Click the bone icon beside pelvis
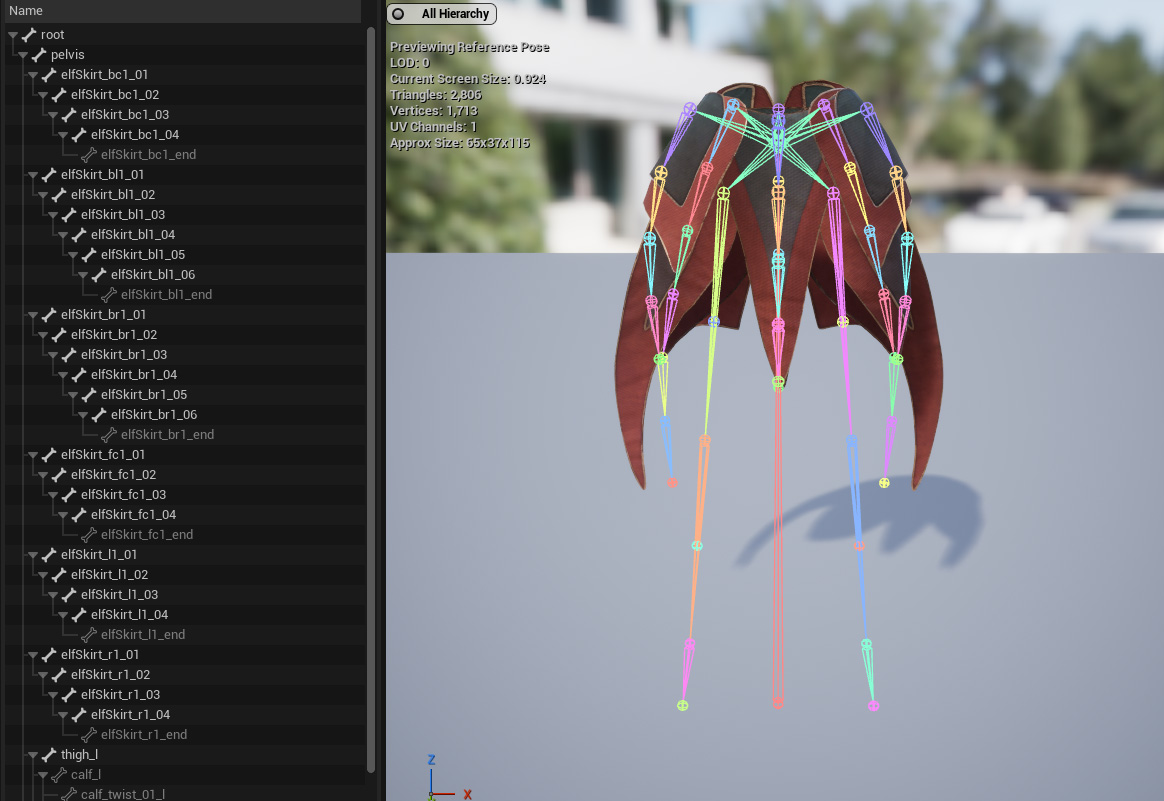The image size is (1164, 801). (x=39, y=55)
